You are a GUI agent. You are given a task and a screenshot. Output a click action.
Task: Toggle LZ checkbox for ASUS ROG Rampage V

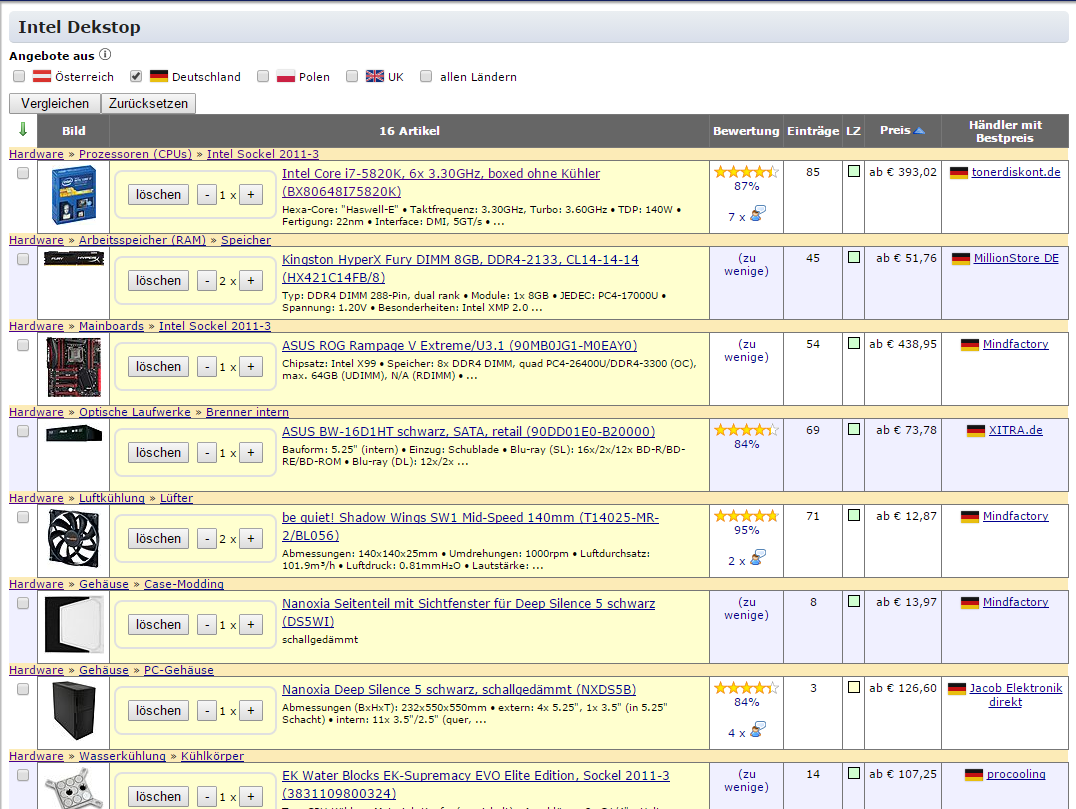[x=854, y=343]
